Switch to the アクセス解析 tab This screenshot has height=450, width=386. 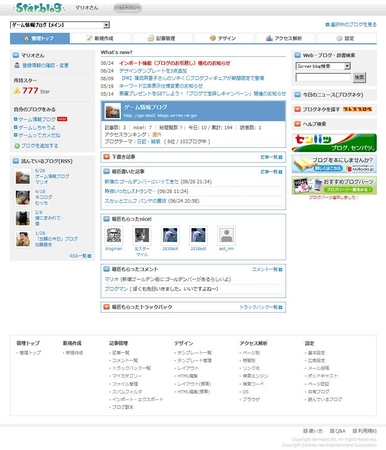point(285,38)
